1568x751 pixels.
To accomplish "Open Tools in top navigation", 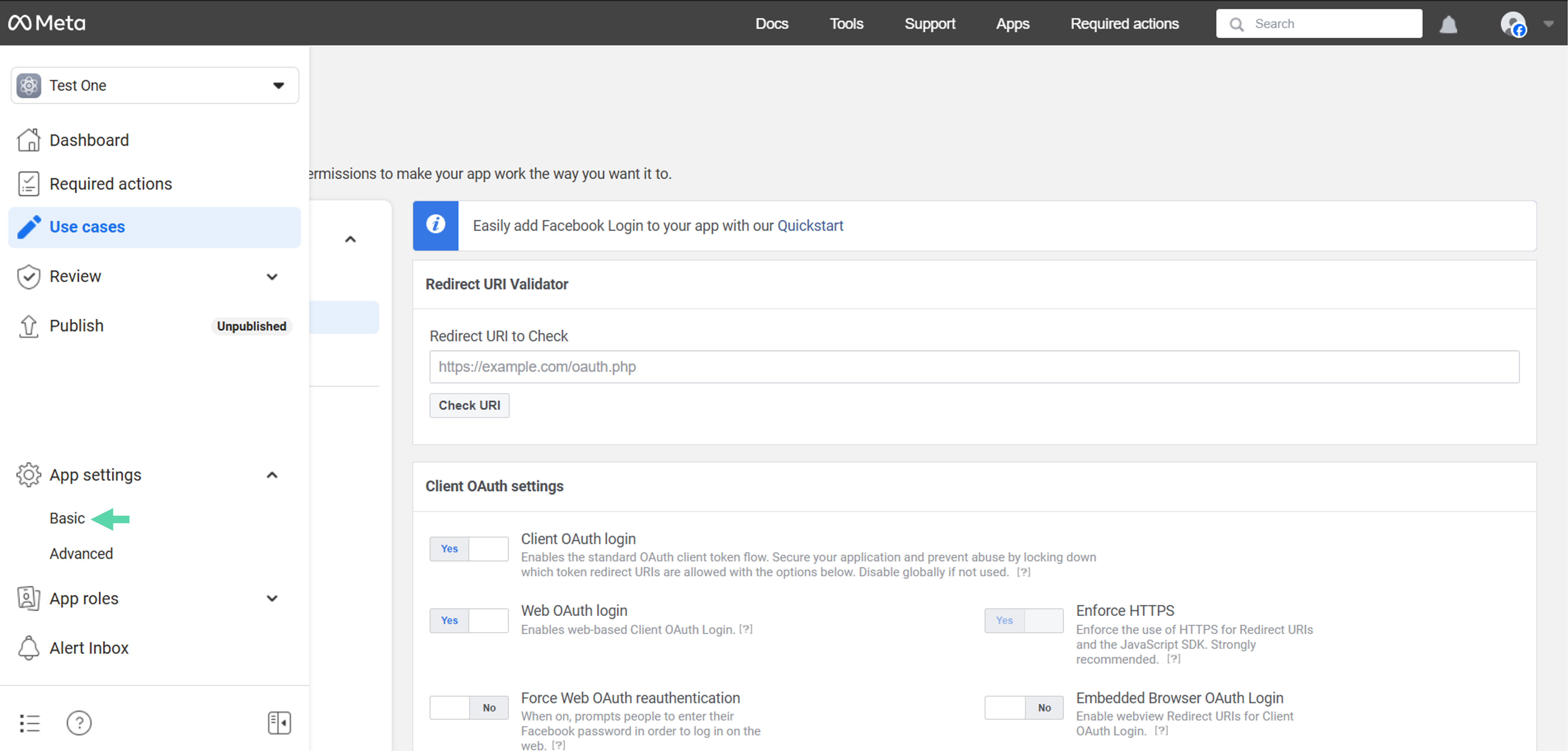I will (x=846, y=24).
